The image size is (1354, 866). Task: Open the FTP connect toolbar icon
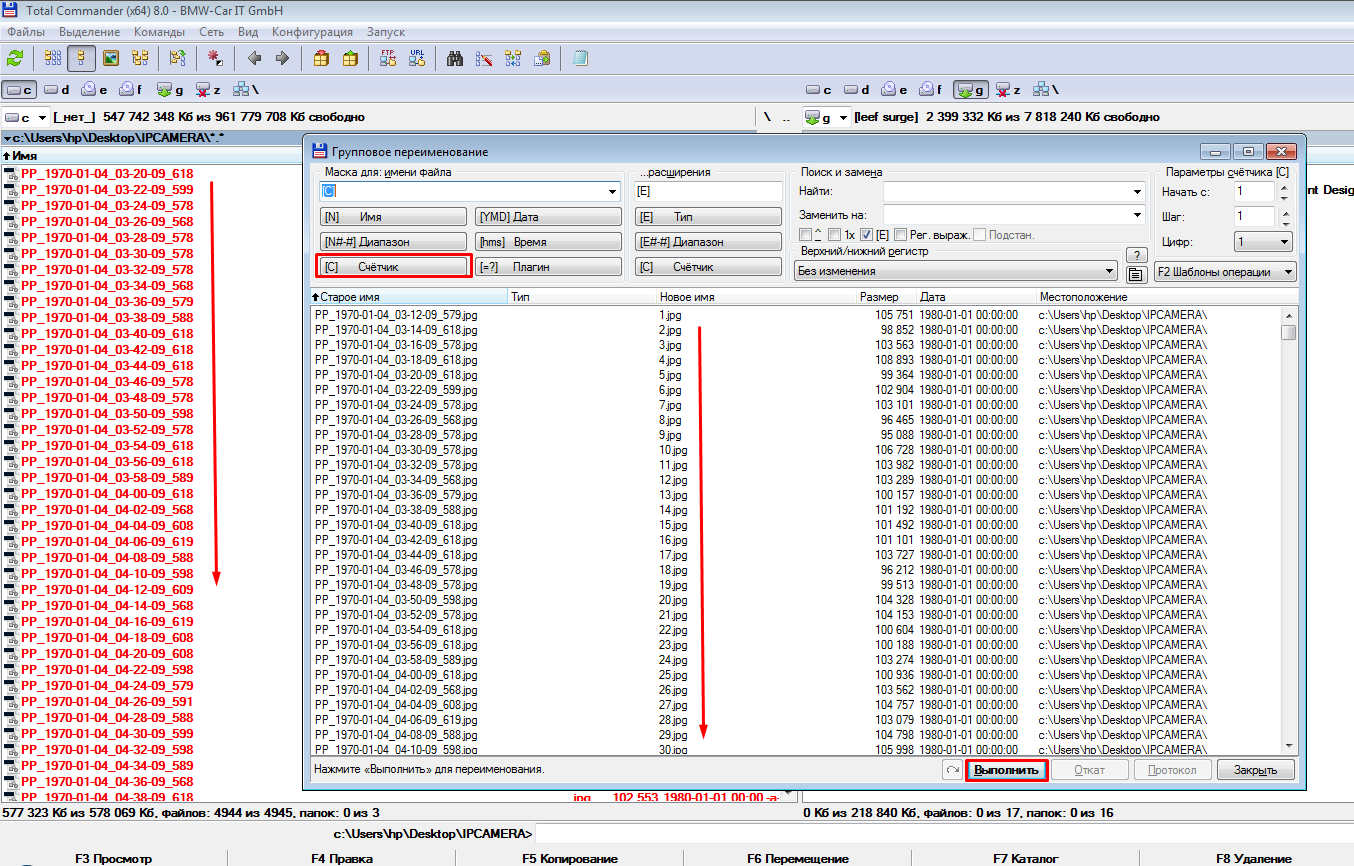388,58
